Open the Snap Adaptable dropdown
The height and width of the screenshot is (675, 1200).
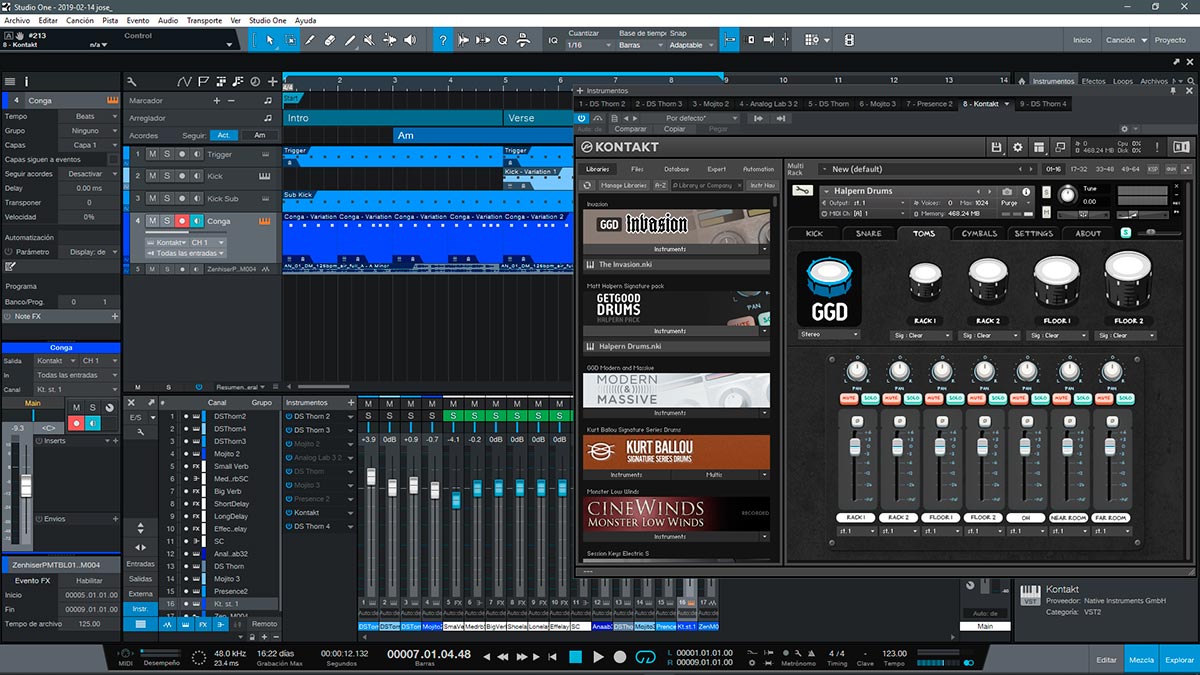(x=691, y=45)
